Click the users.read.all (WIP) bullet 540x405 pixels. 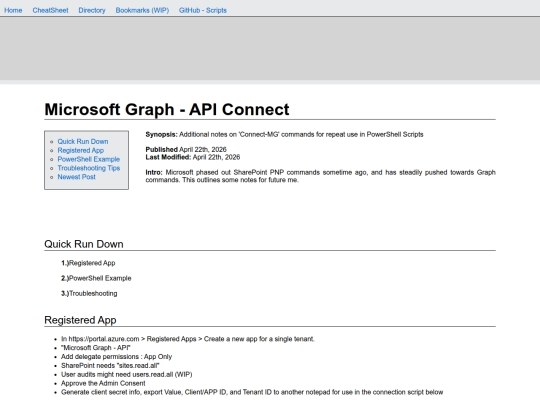(126, 375)
